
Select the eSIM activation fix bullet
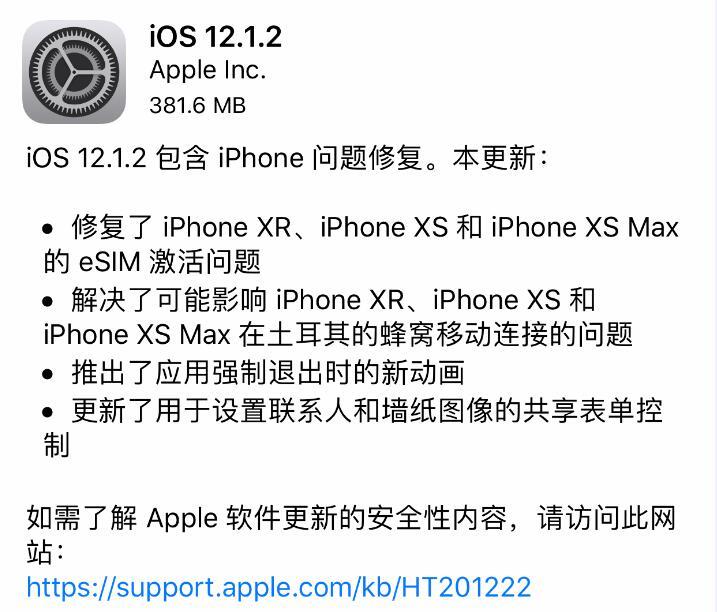[360, 244]
